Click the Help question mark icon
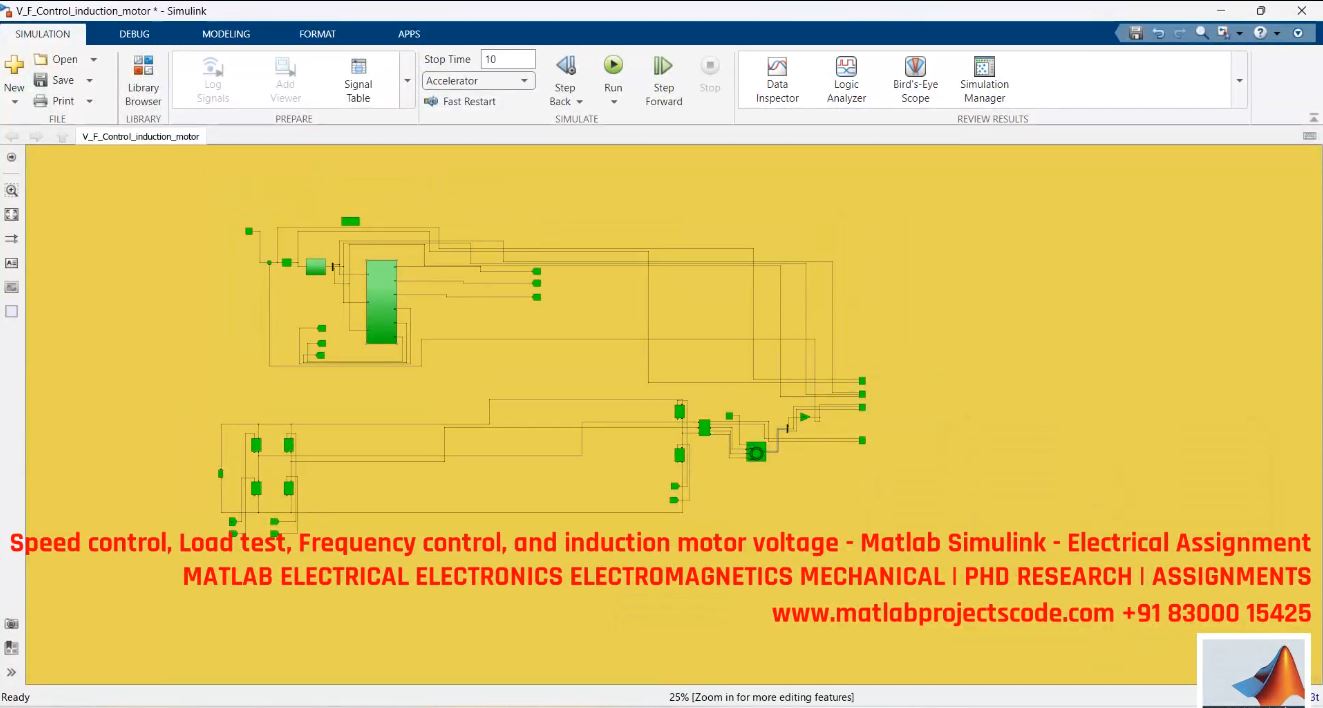1323x708 pixels. click(x=1261, y=33)
